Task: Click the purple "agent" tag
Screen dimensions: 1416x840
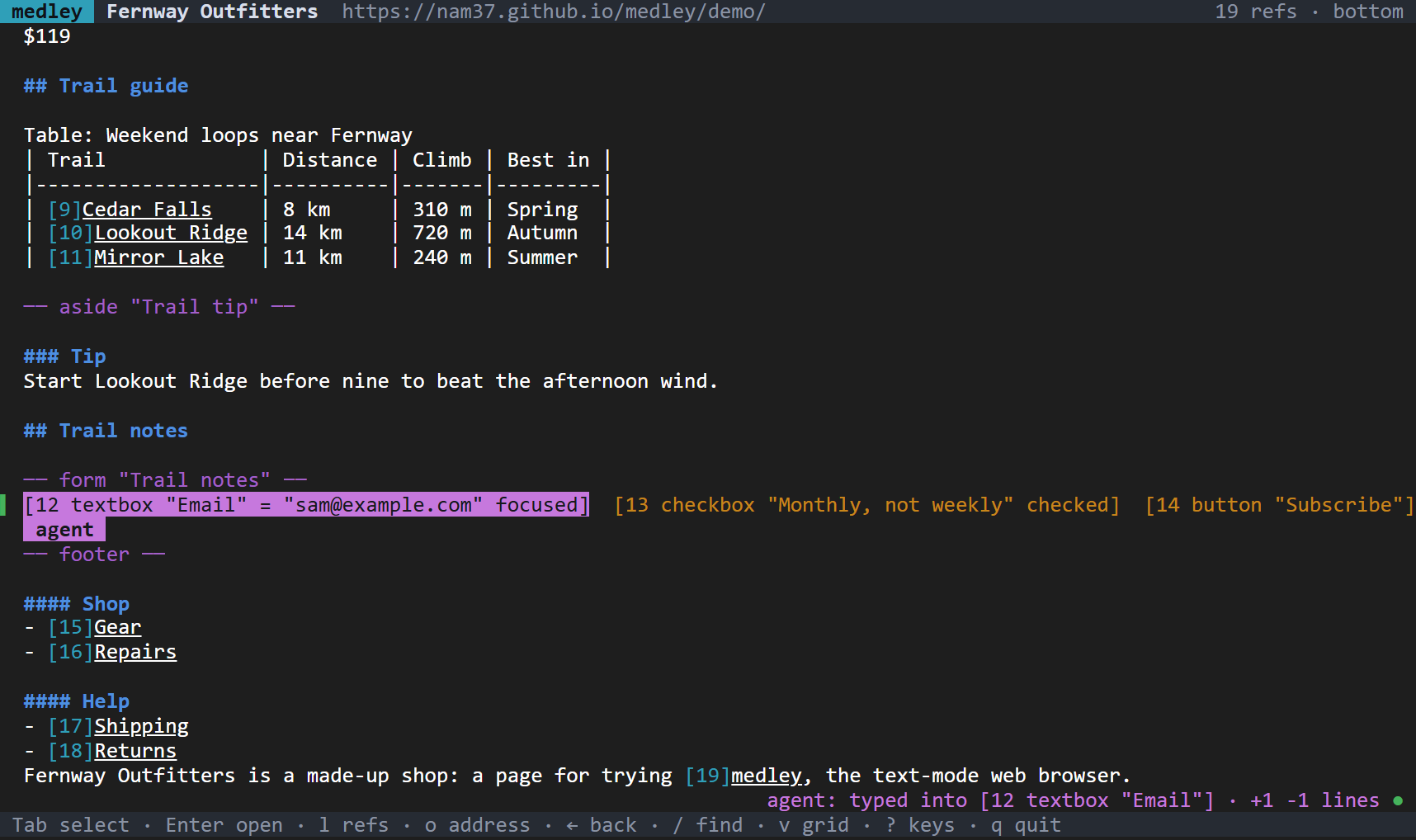Action: 64,530
